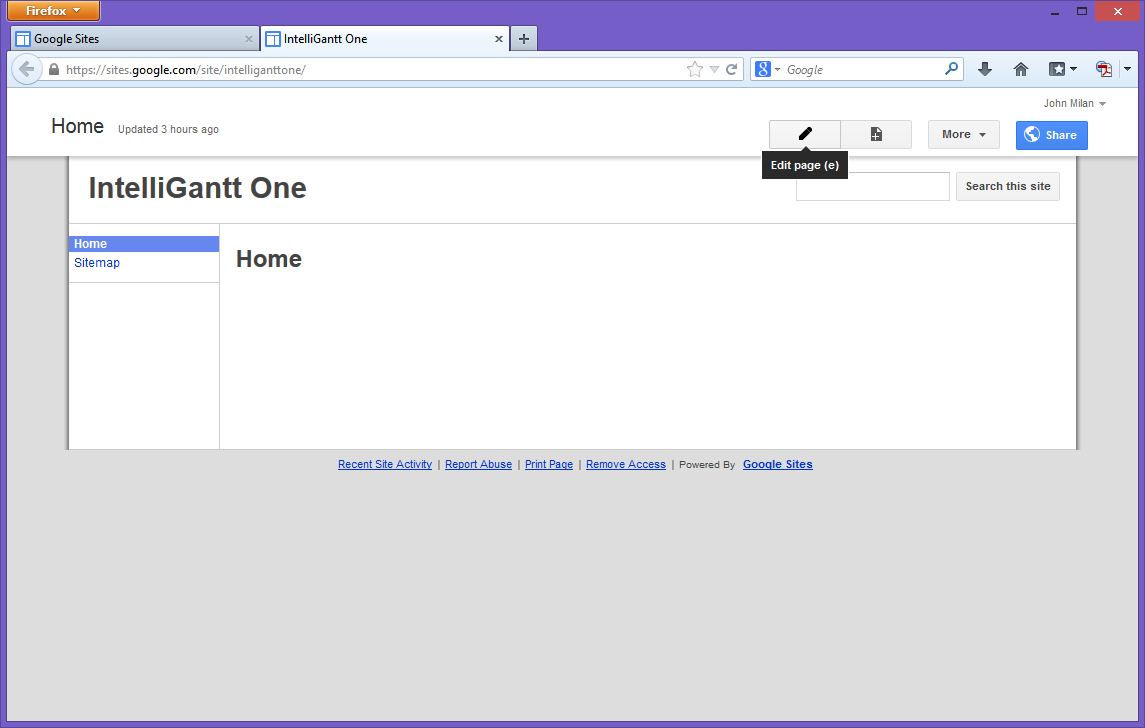Click inside the site search box
This screenshot has width=1145, height=728.
tap(871, 186)
